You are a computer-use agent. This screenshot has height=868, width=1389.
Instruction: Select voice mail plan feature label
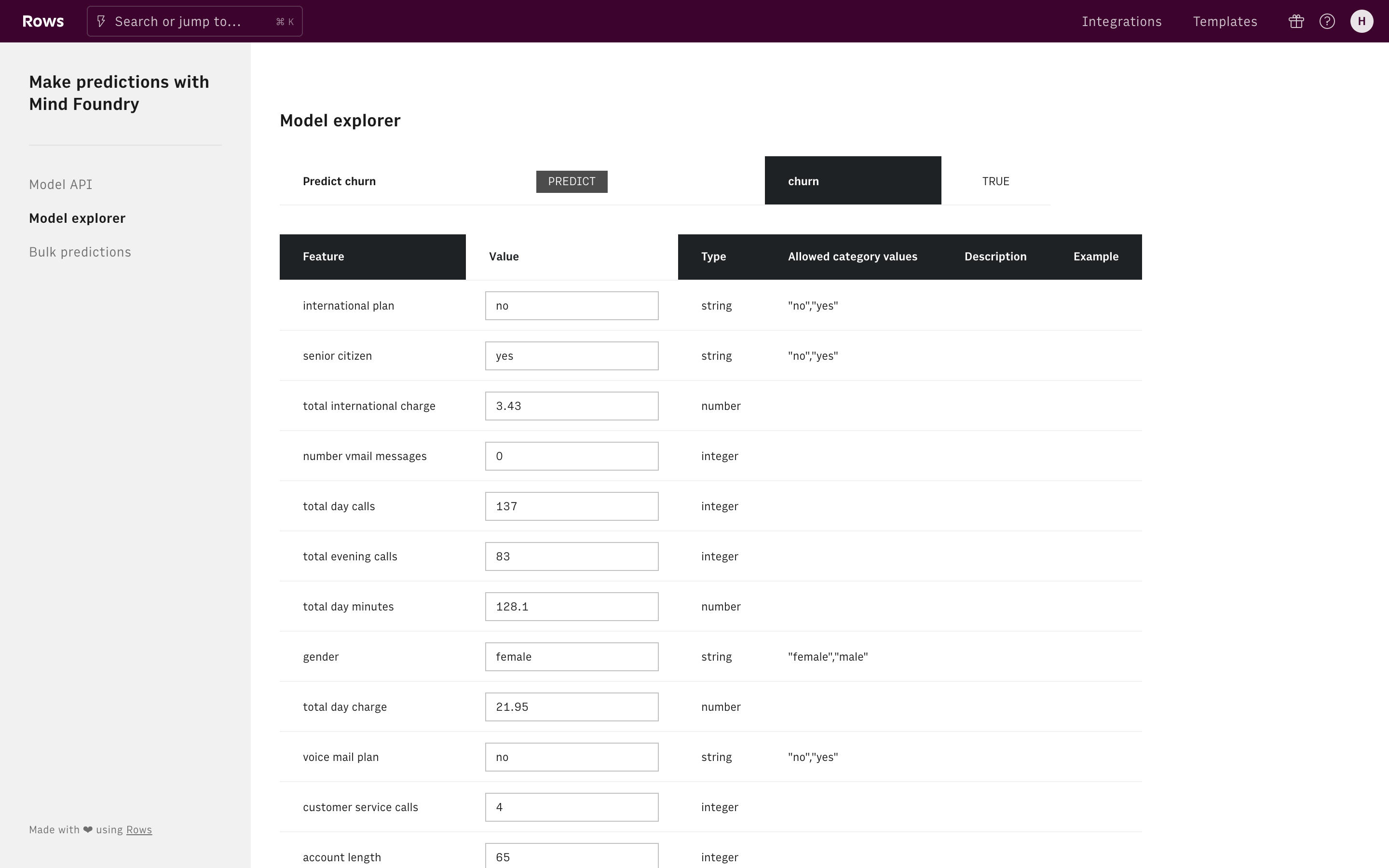(341, 757)
